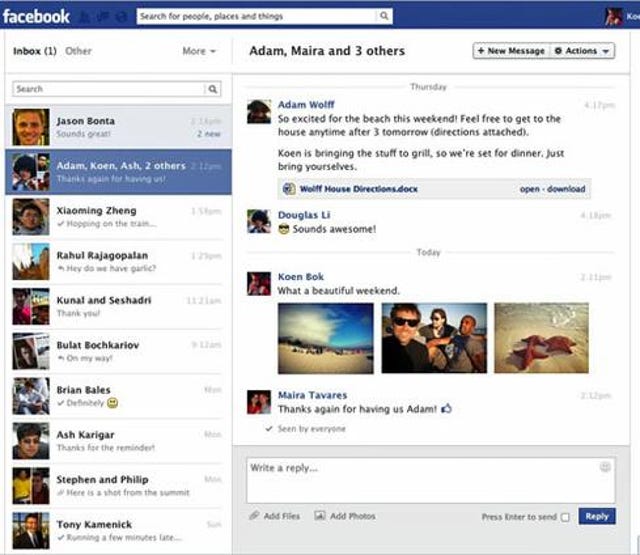Open notifications globe icon in top bar
The image size is (640, 555).
click(121, 17)
